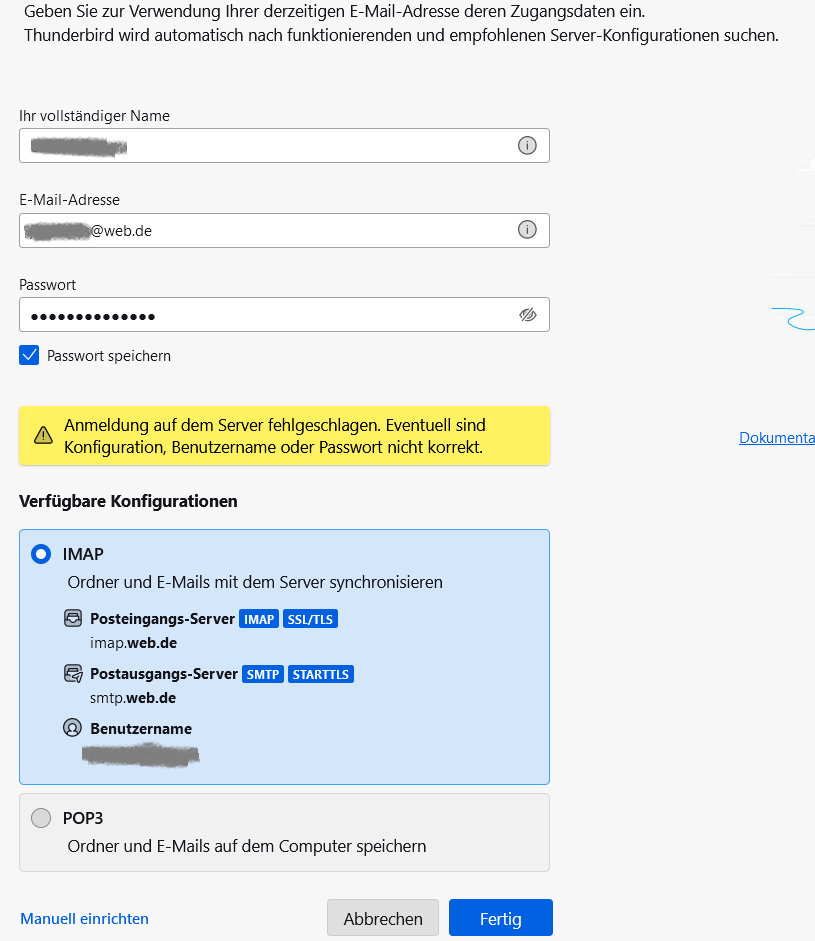Click the Benutzername user icon
Screen dimensions: 815x941
tap(72, 728)
